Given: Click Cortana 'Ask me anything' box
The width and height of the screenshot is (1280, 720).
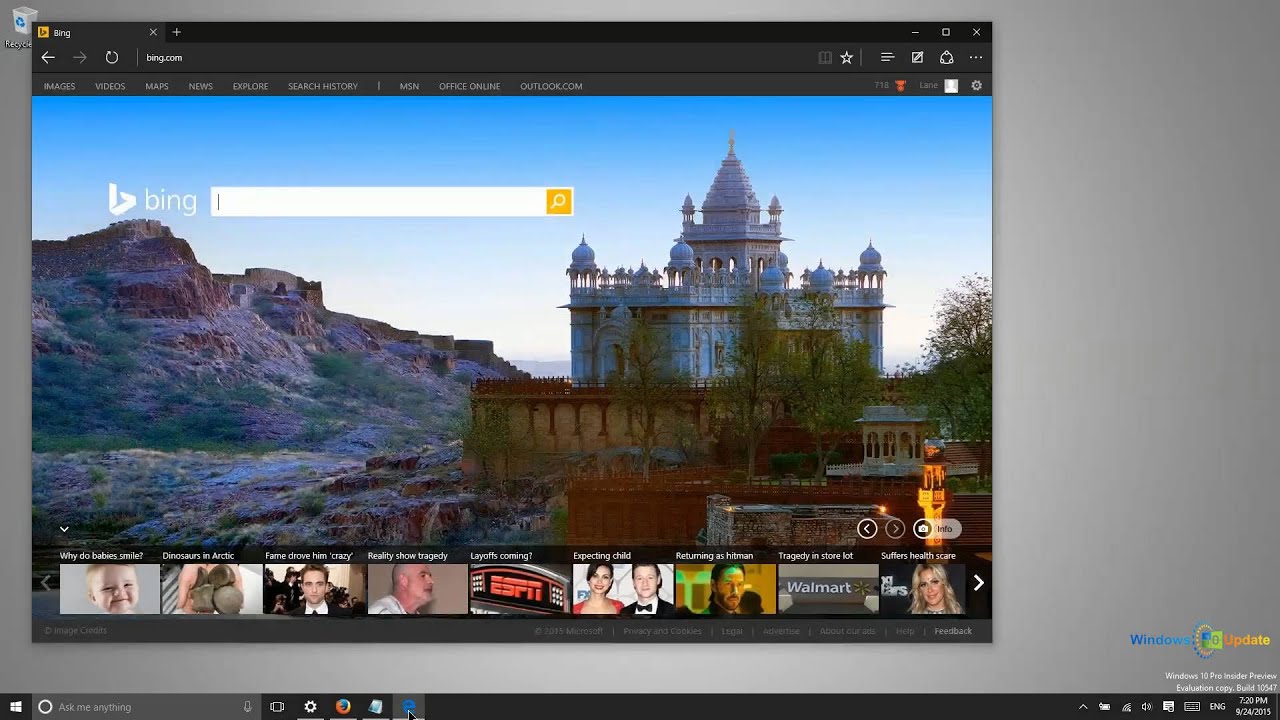Looking at the screenshot, I should 148,707.
